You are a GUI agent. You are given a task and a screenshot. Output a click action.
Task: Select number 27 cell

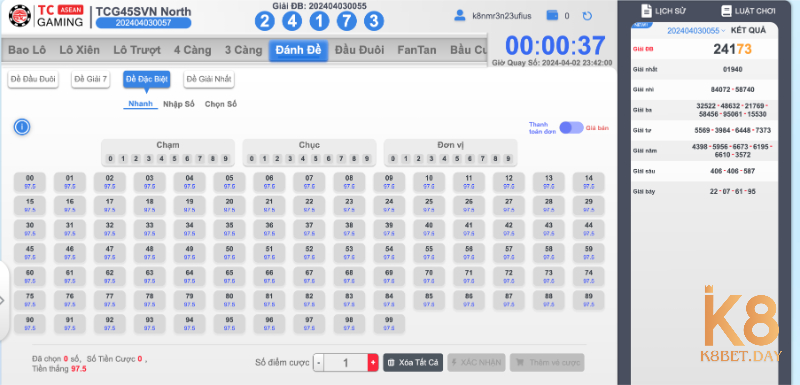509,205
